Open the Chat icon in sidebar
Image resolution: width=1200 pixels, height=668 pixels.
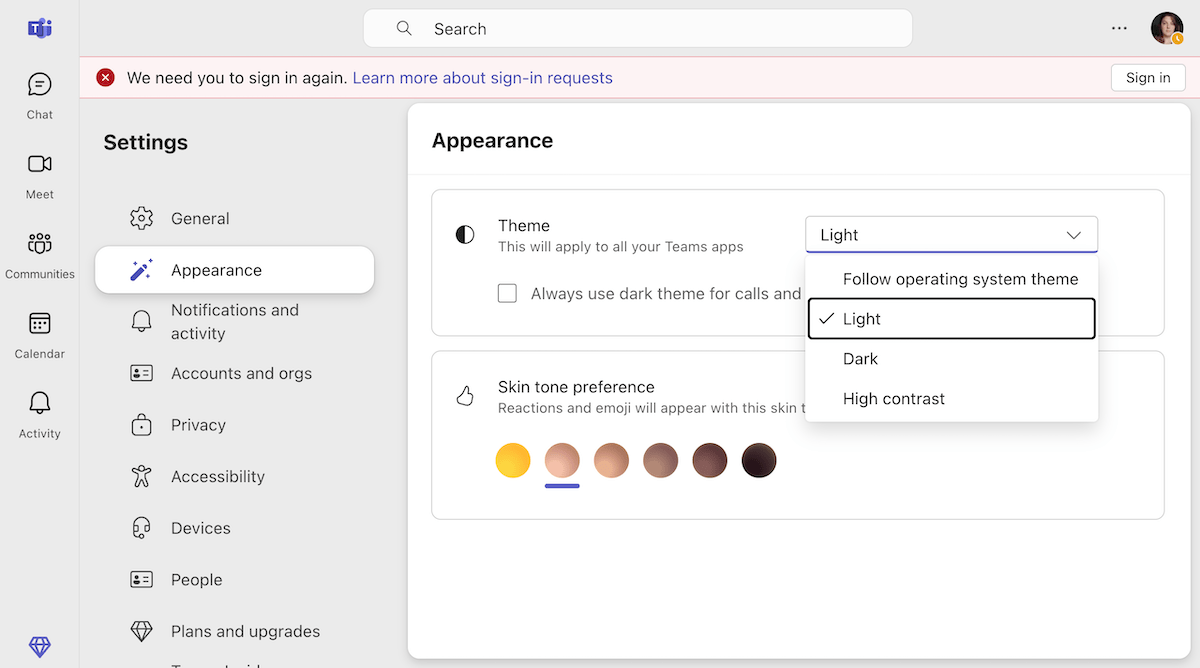coord(40,84)
